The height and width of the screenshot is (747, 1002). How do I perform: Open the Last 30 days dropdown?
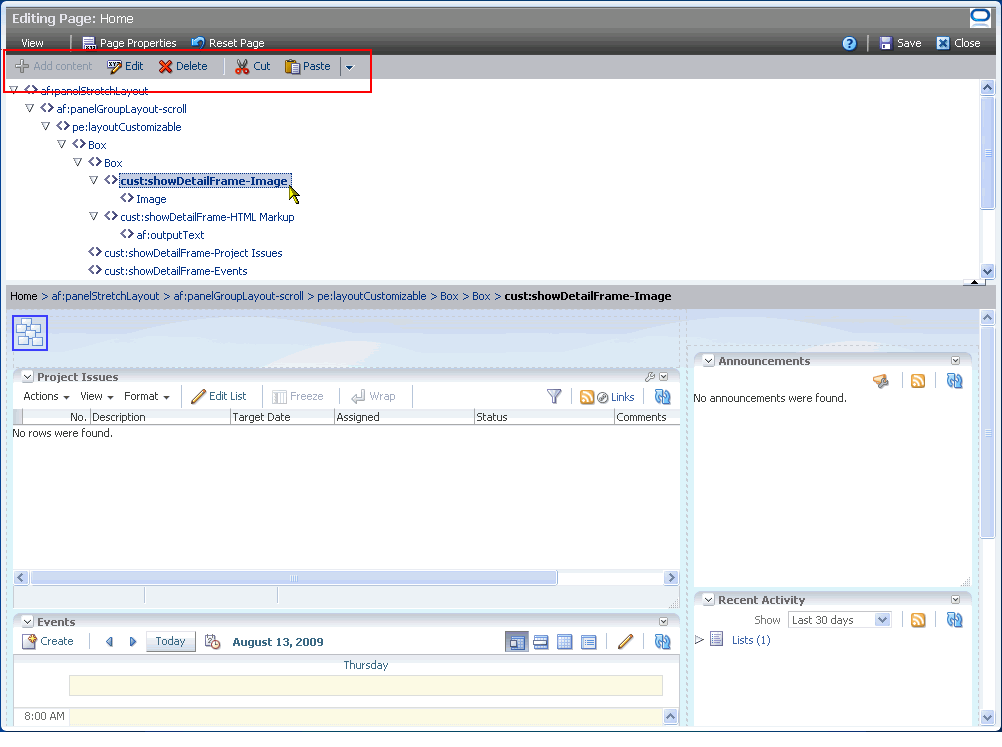839,620
